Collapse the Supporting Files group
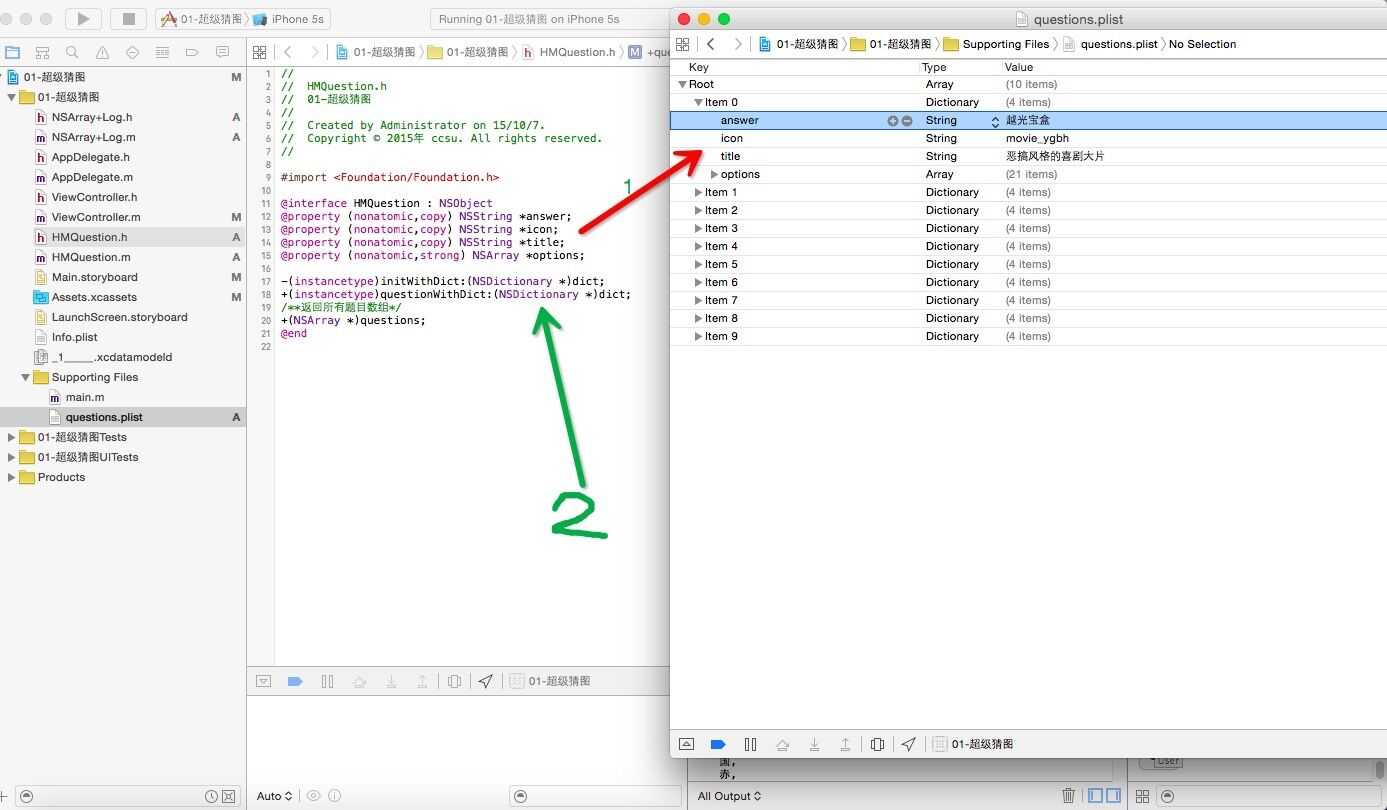1387x810 pixels. 26,377
